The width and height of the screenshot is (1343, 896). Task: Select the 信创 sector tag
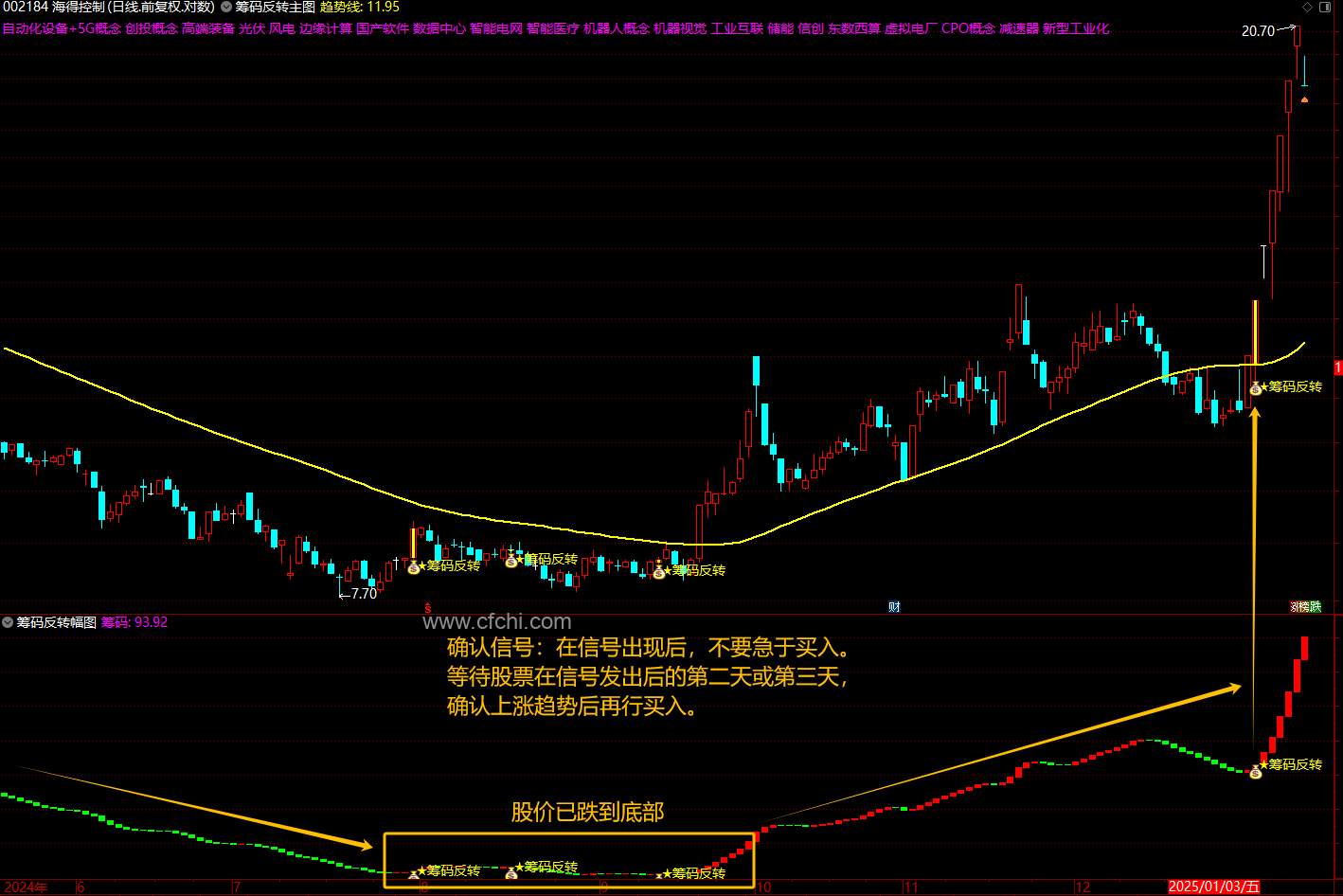click(x=811, y=28)
